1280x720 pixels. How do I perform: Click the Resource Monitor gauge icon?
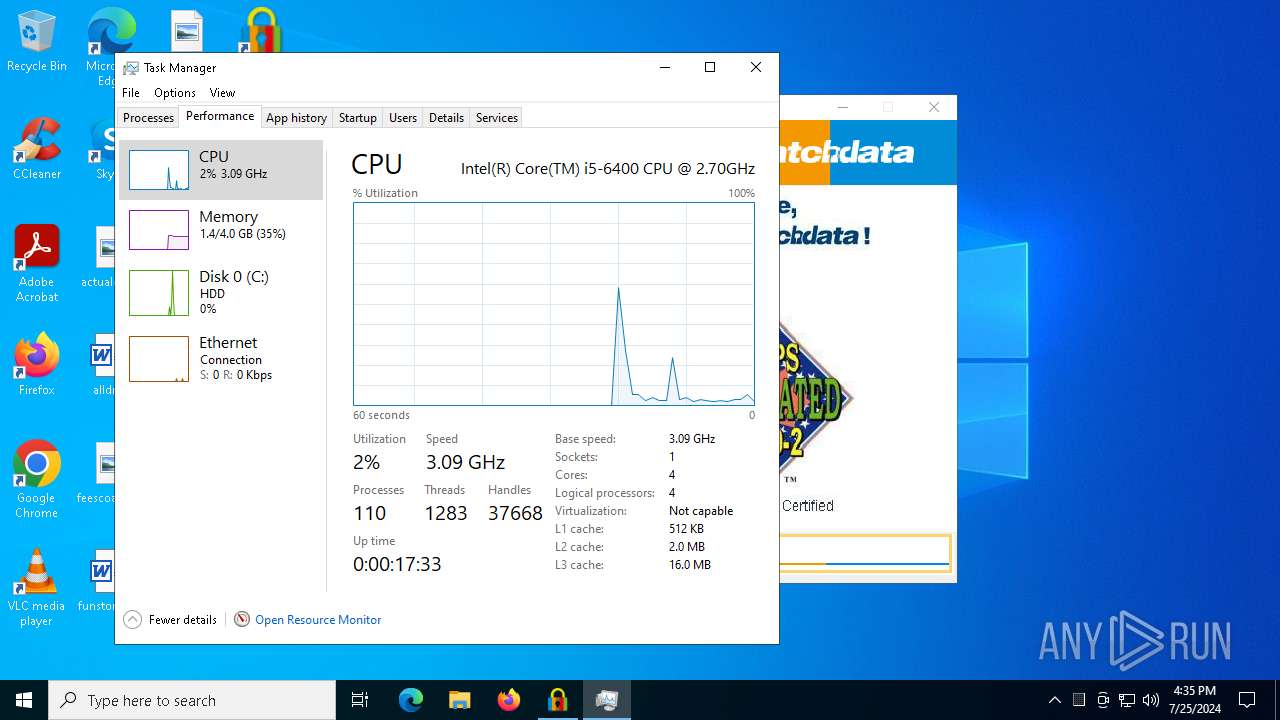(x=242, y=620)
